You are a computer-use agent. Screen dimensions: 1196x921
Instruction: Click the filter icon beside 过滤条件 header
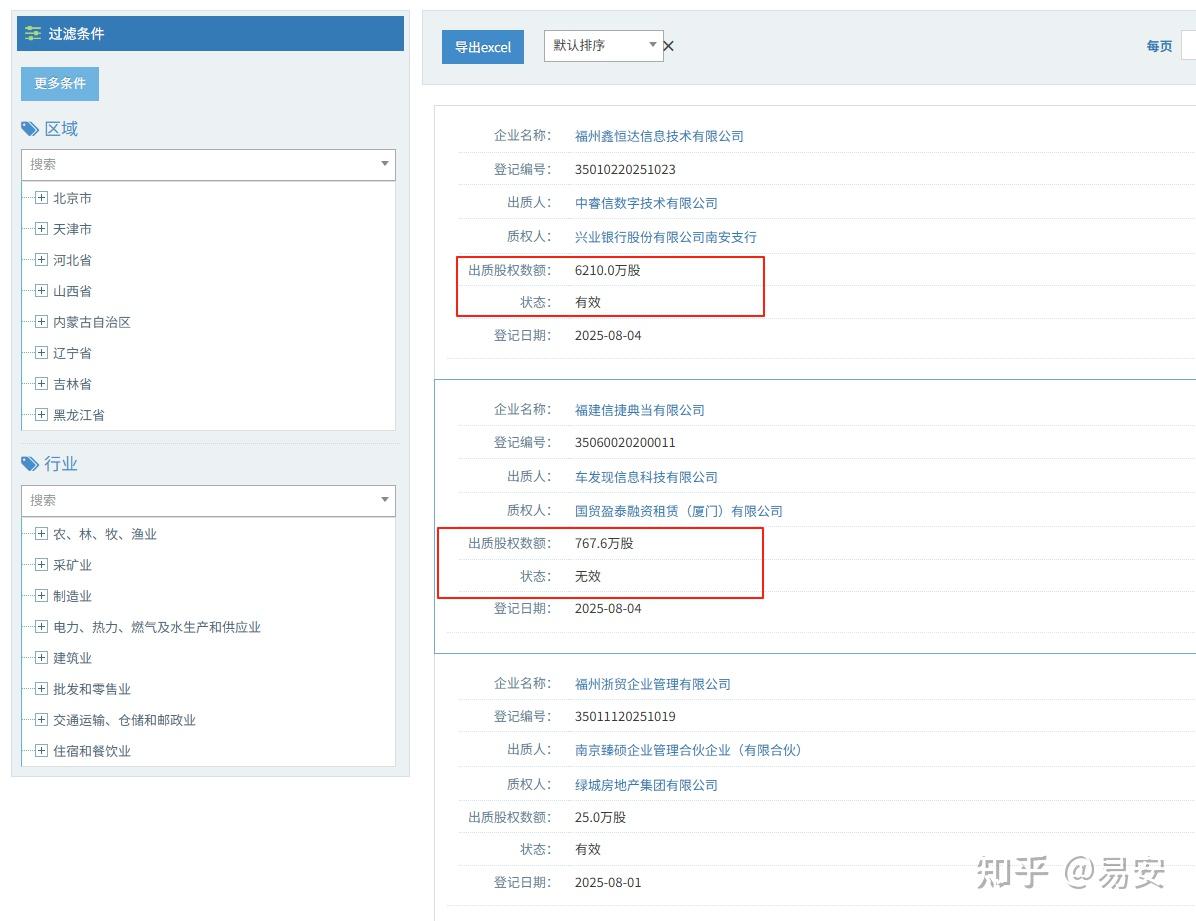point(31,33)
